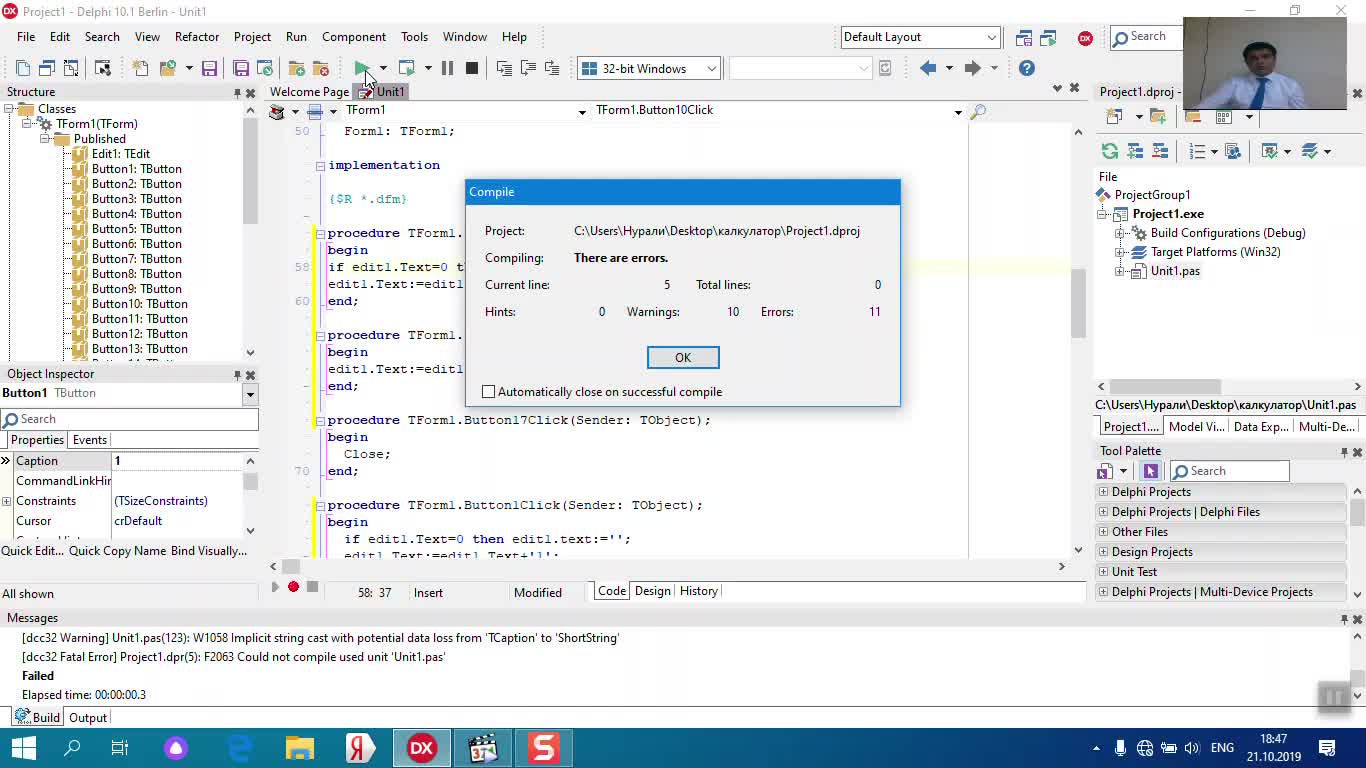This screenshot has width=1366, height=768.
Task: Click the Caption property value field
Action: coord(177,461)
